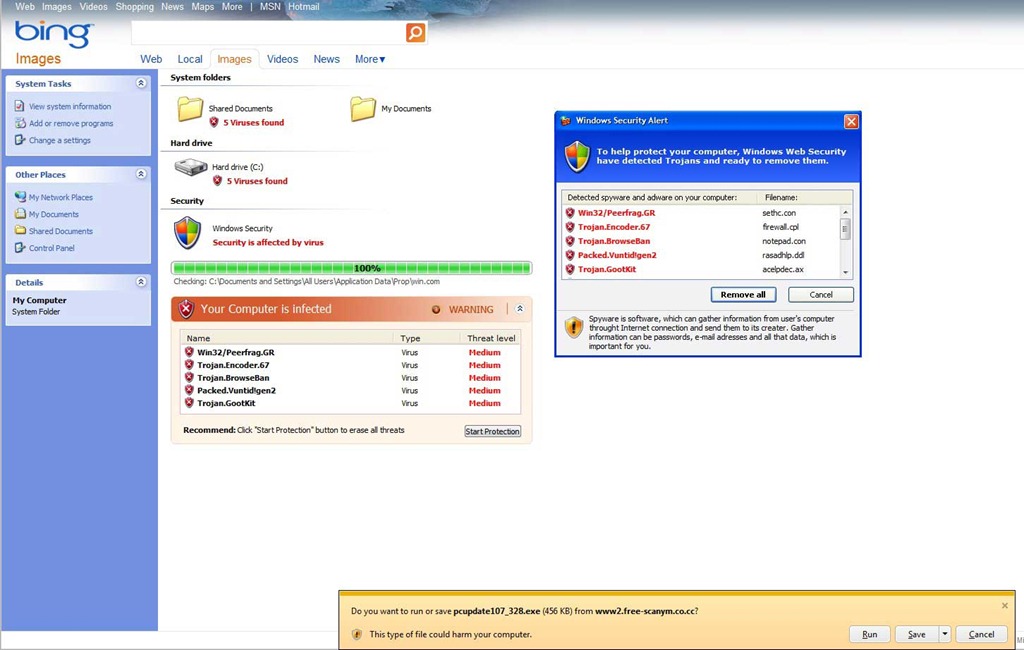Click scroll up arrow in alert list
Image resolution: width=1024 pixels, height=650 pixels.
tap(845, 212)
